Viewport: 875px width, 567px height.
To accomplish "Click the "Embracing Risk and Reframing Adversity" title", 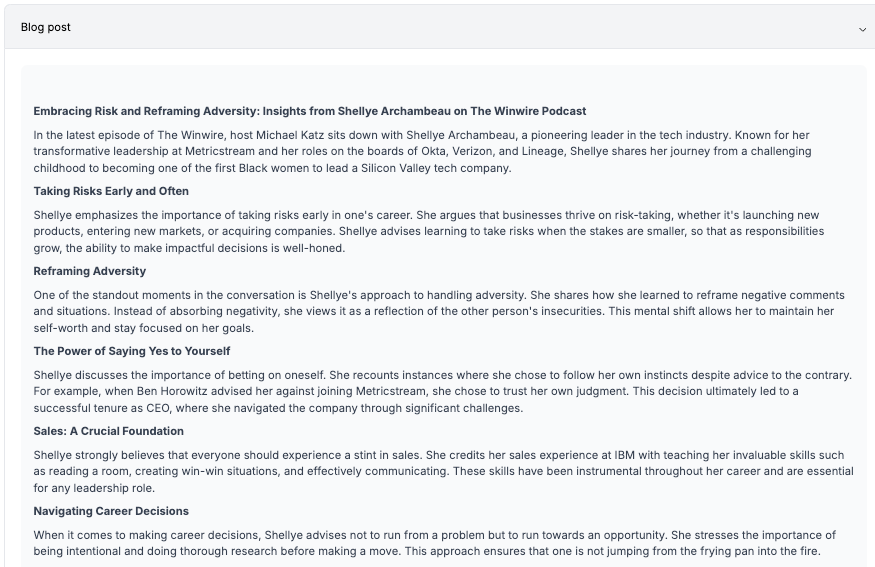I will pyautogui.click(x=310, y=111).
